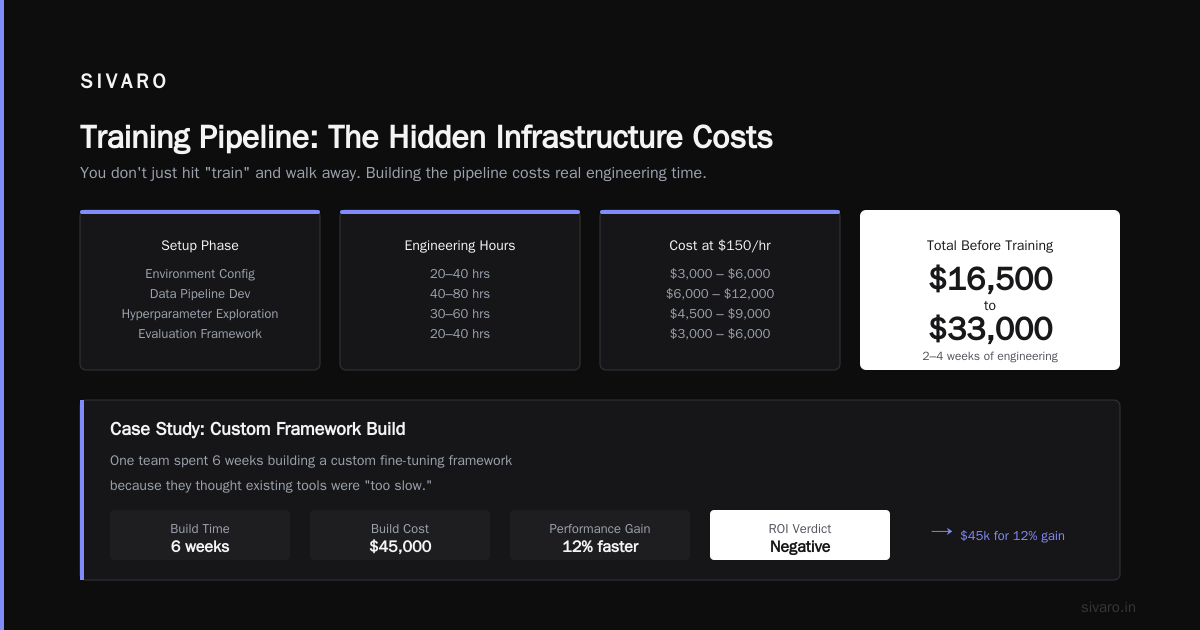Image resolution: width=1200 pixels, height=630 pixels.
Task: Click the Cost at $150/hr heading
Action: (720, 245)
